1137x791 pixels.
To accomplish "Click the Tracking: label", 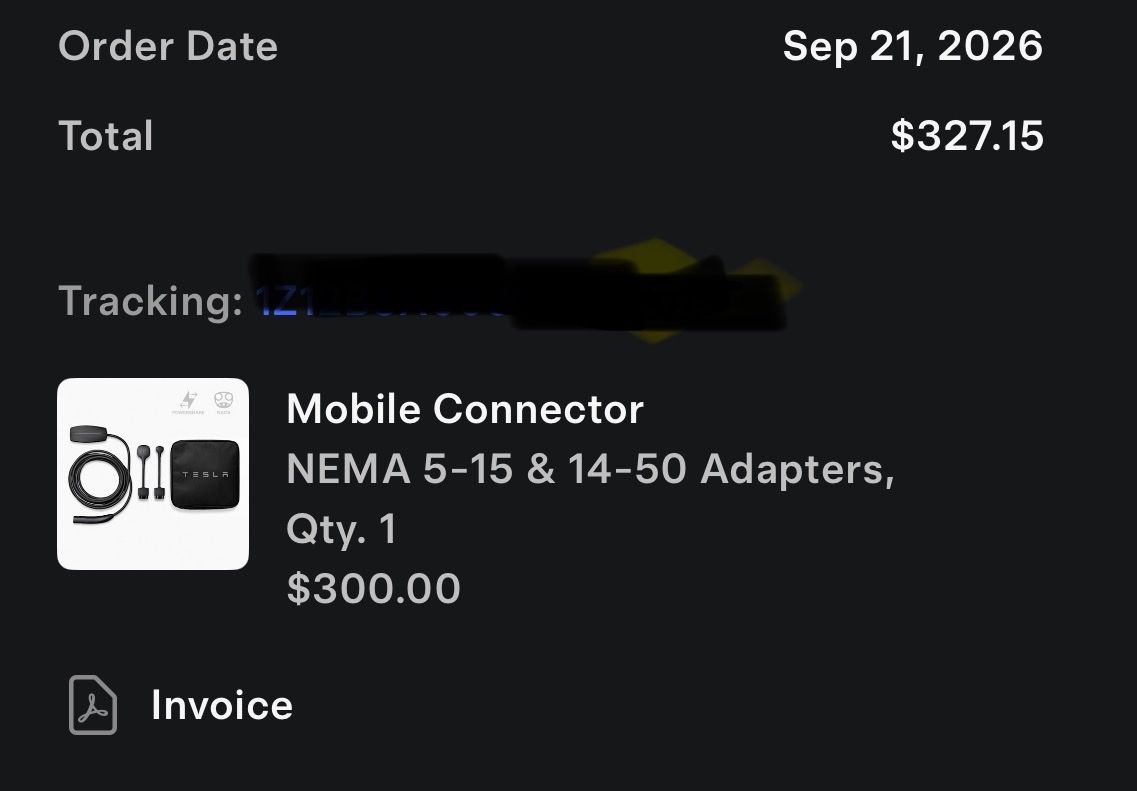I will [x=151, y=301].
